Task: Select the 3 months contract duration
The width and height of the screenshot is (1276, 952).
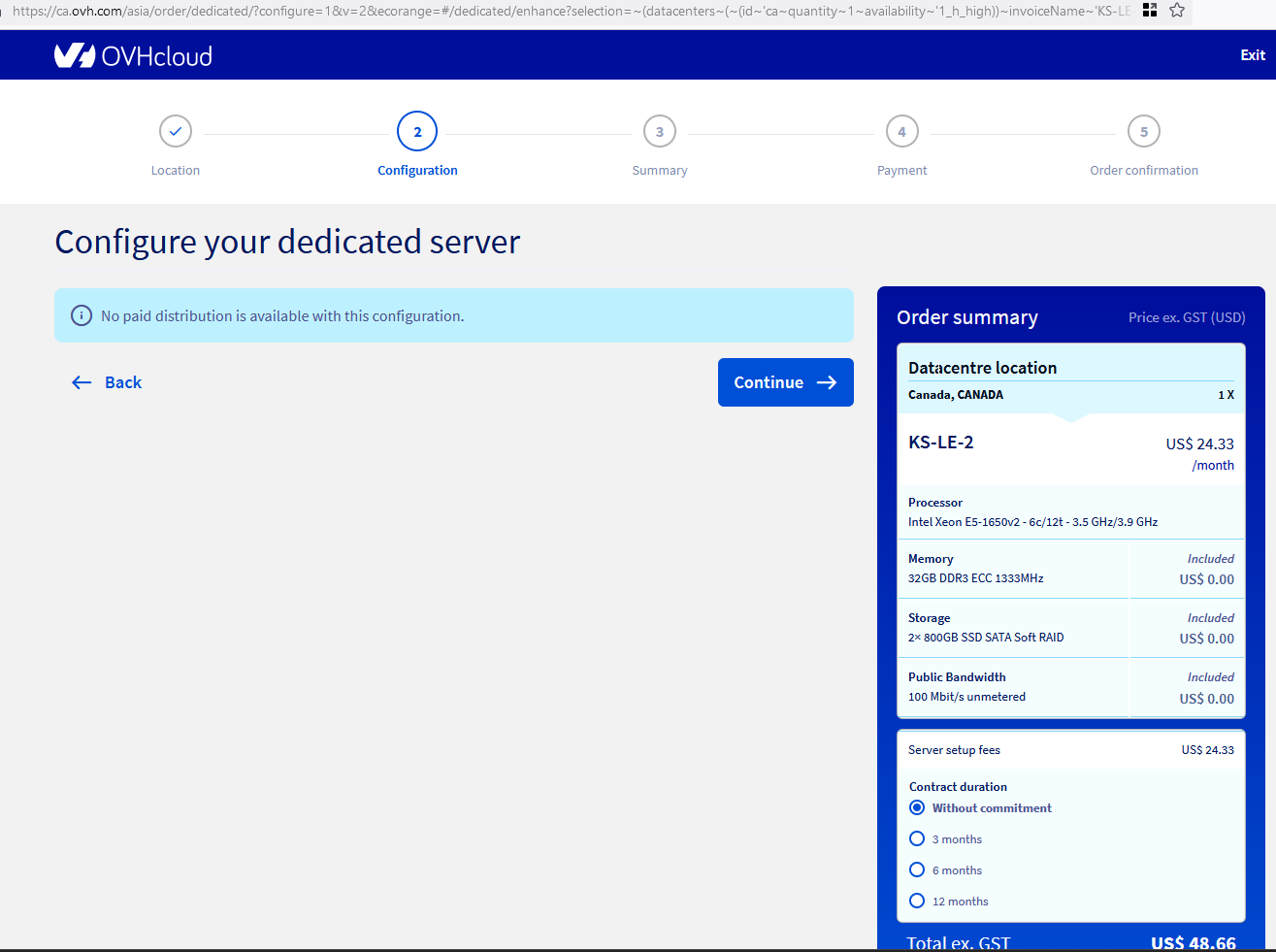Action: (x=917, y=838)
